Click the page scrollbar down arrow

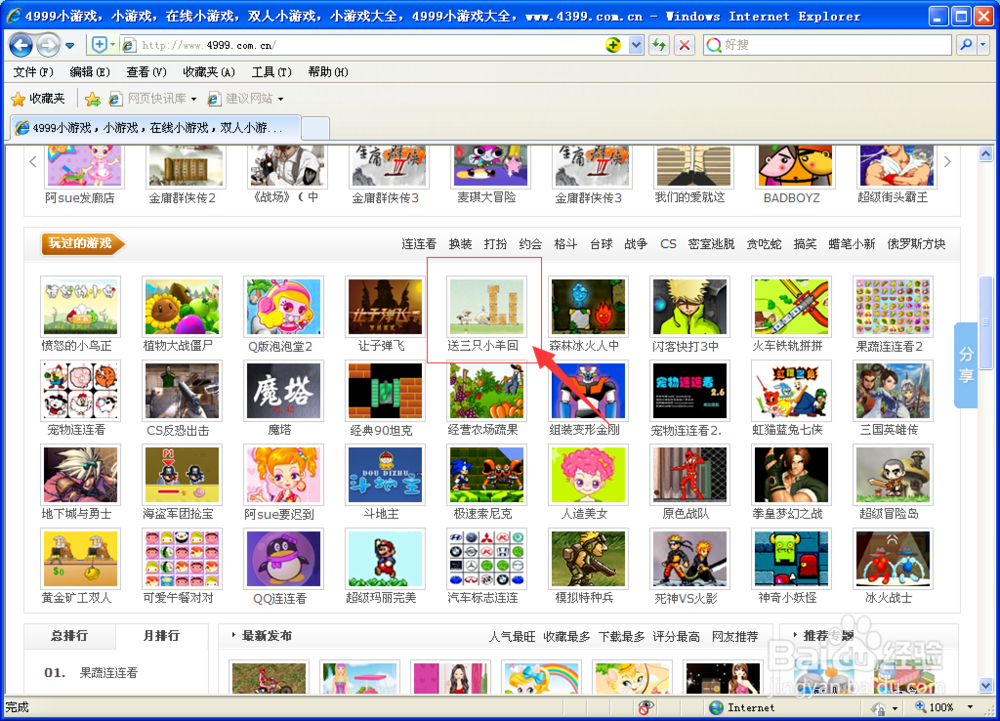coord(986,686)
